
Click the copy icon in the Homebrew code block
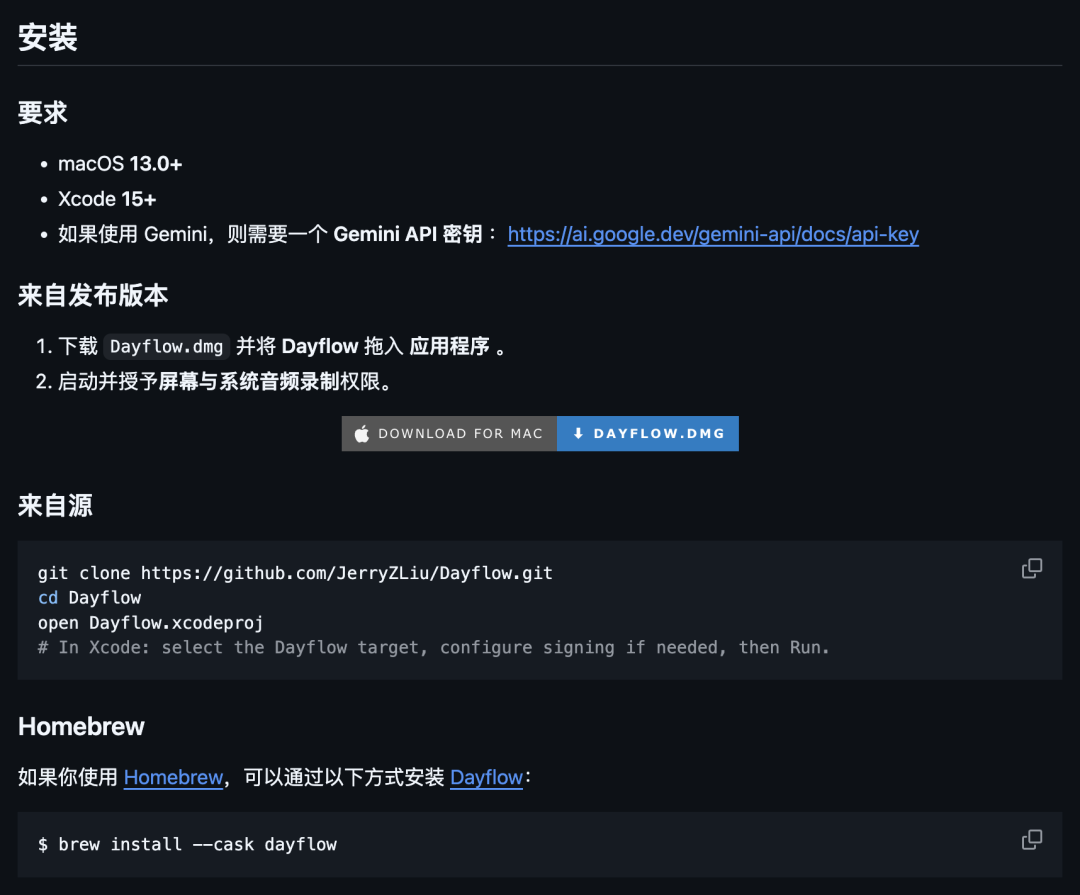coord(1032,840)
